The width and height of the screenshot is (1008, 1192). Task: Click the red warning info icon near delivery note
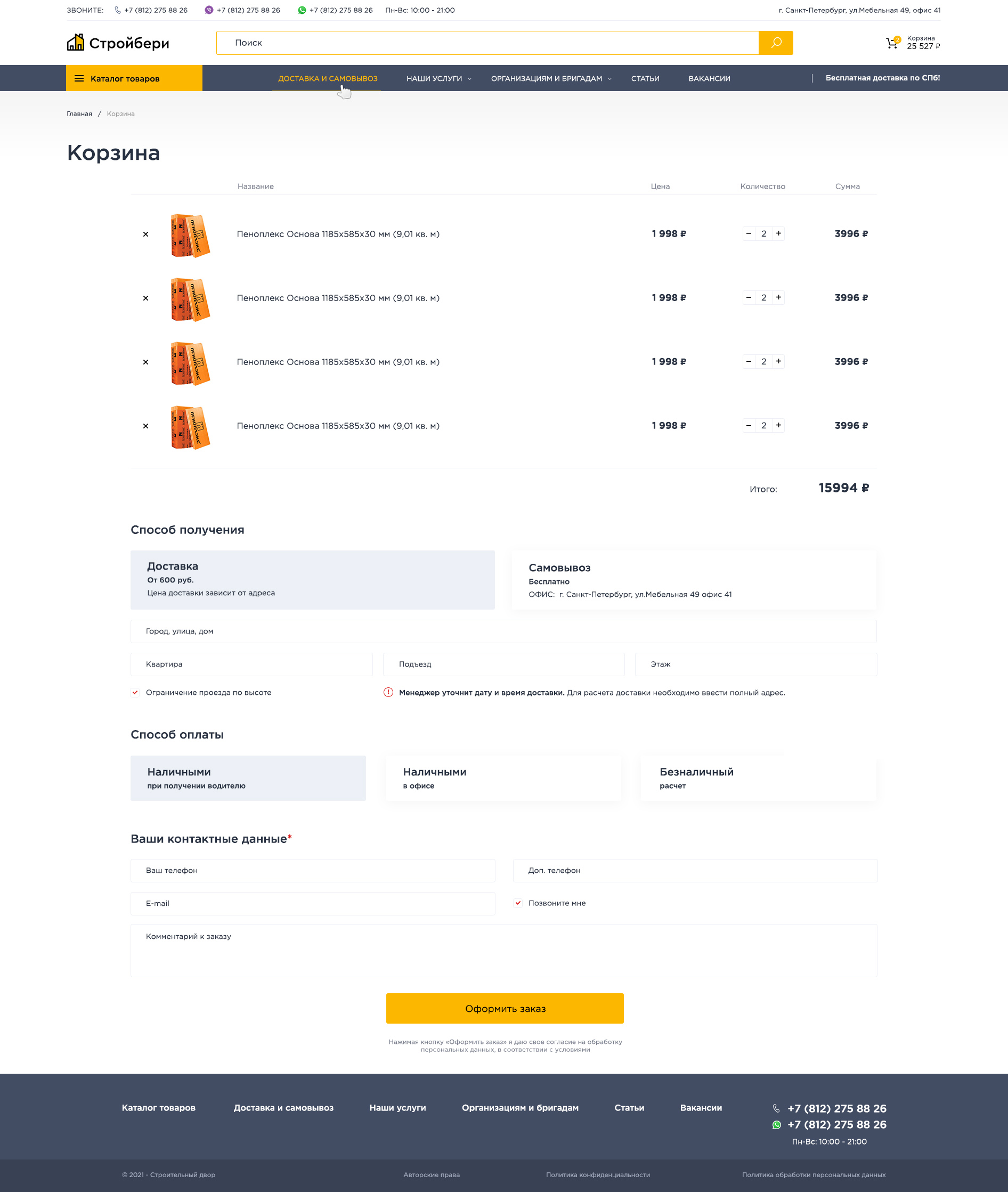coord(388,693)
